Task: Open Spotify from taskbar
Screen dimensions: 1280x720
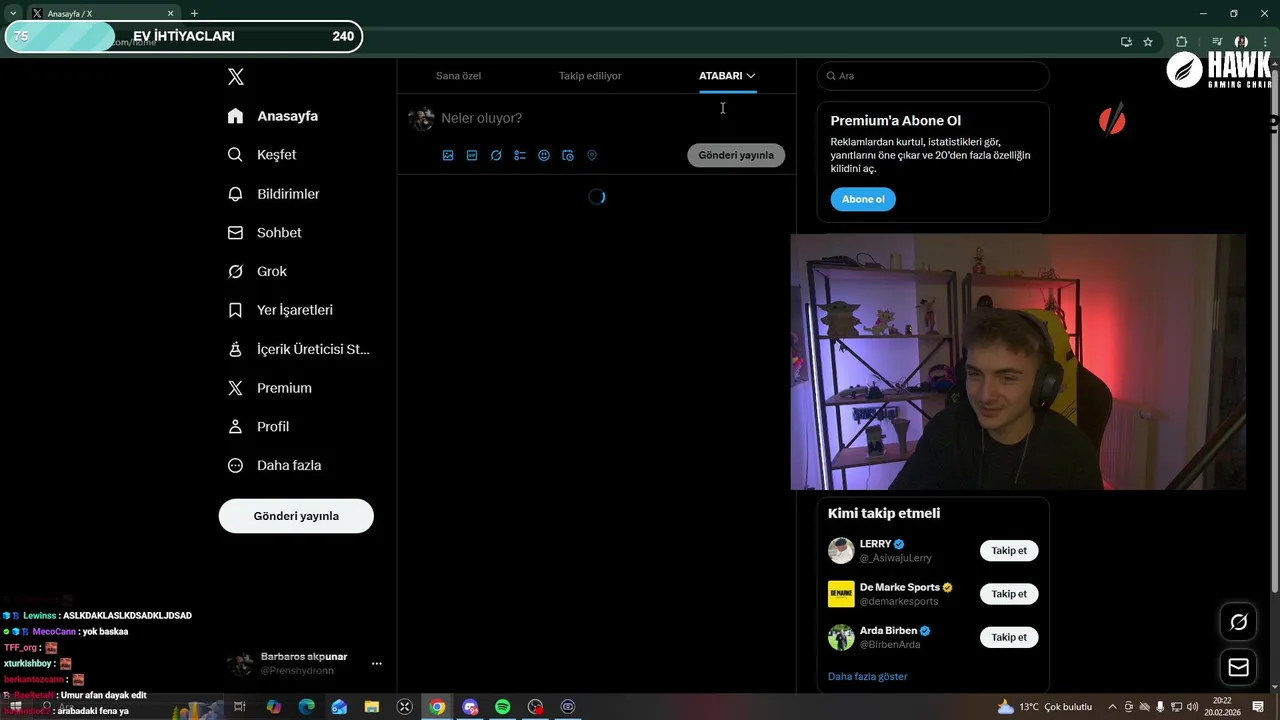Action: (x=503, y=707)
